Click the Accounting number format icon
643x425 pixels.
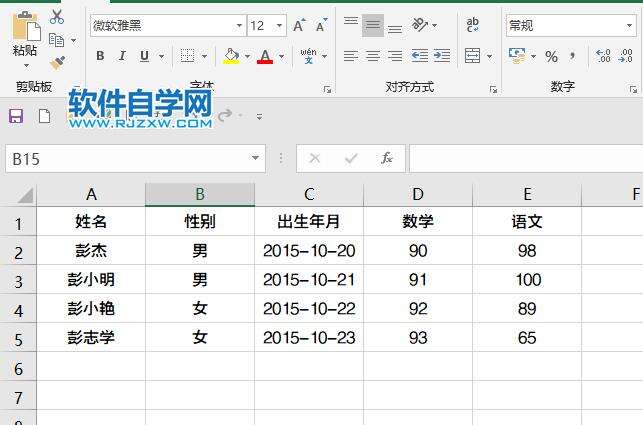pyautogui.click(x=517, y=56)
